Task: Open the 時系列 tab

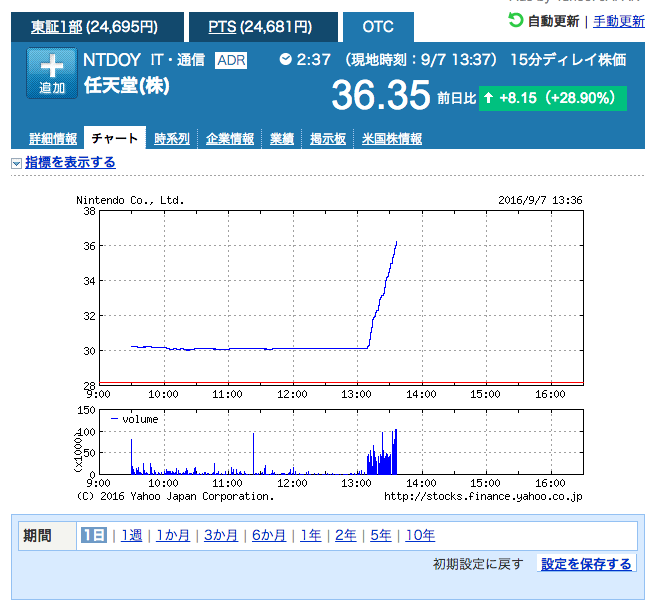Action: click(172, 138)
